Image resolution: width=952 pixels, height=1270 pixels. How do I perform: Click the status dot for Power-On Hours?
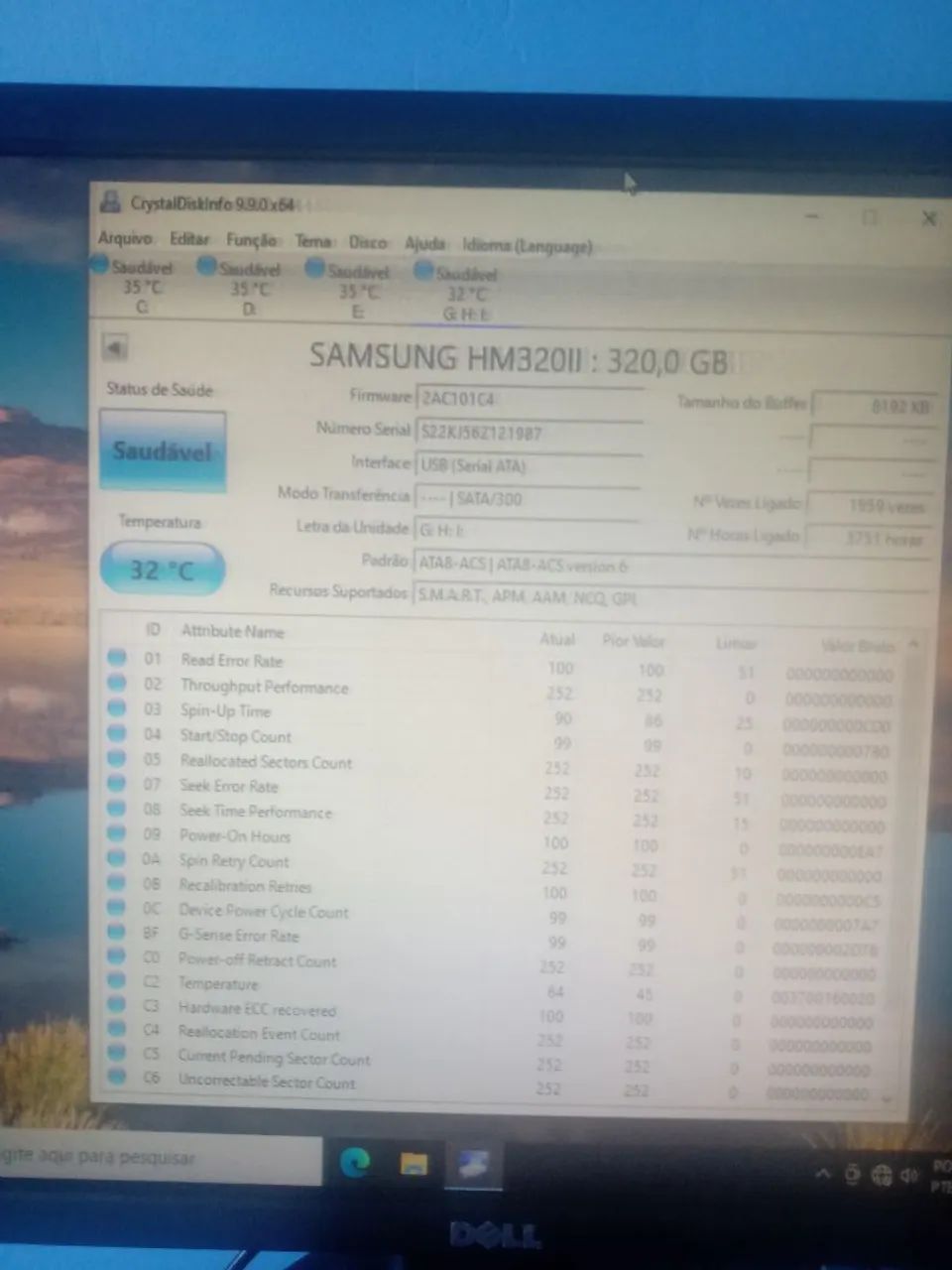click(117, 832)
